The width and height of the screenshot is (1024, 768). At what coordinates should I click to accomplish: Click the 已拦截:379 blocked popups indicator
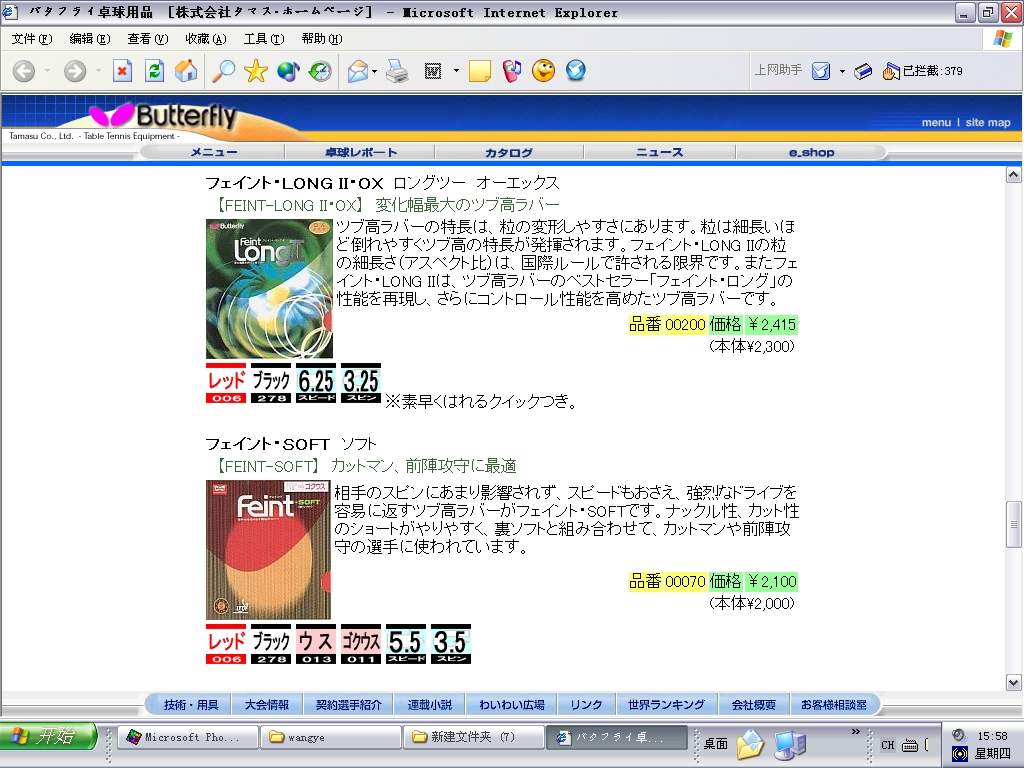[x=923, y=71]
